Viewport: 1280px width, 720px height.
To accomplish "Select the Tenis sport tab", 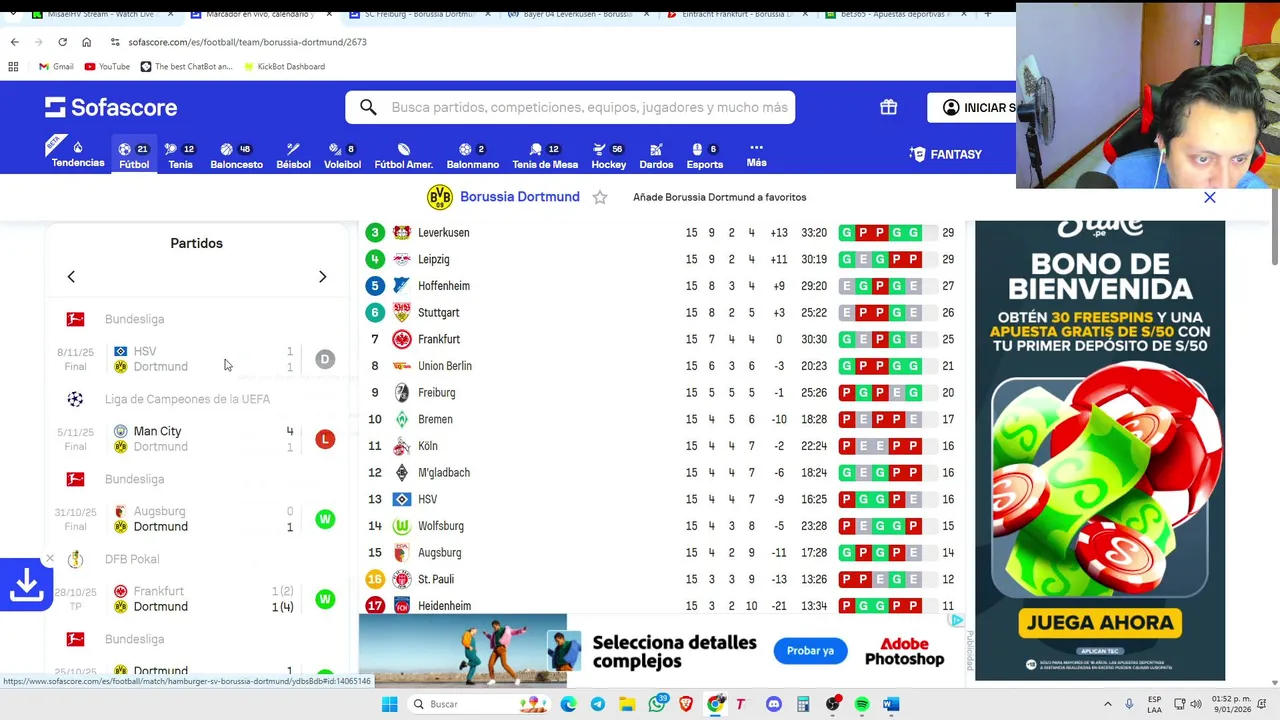I will [x=181, y=155].
